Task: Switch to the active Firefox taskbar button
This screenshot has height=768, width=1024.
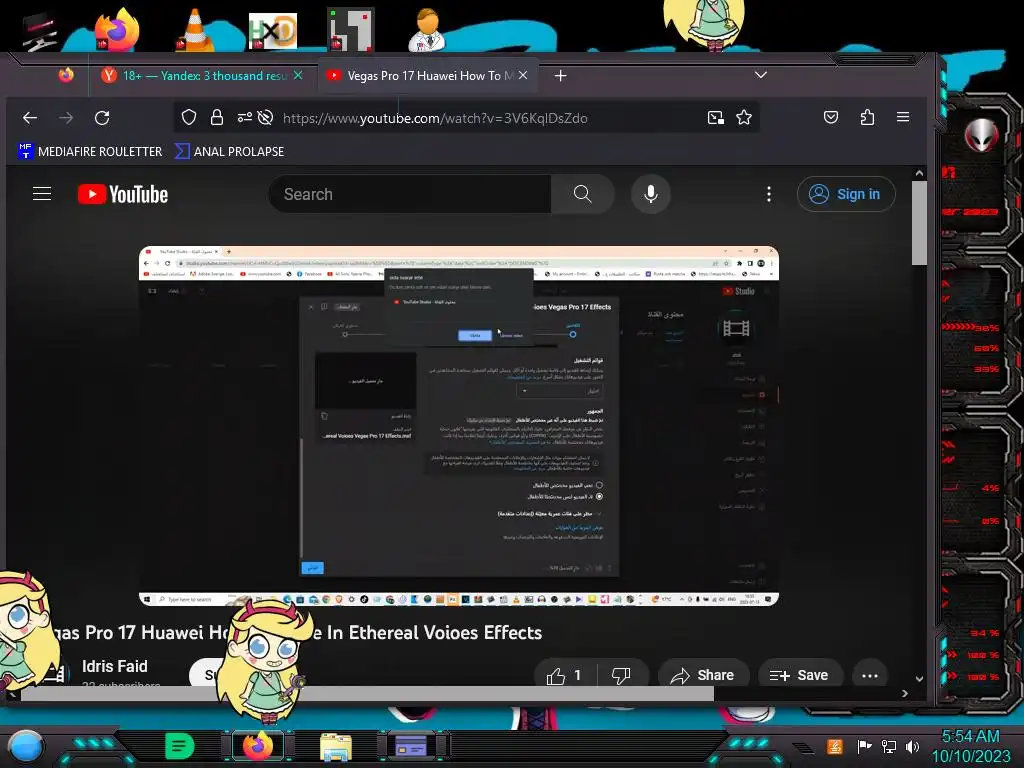Action: click(x=258, y=746)
